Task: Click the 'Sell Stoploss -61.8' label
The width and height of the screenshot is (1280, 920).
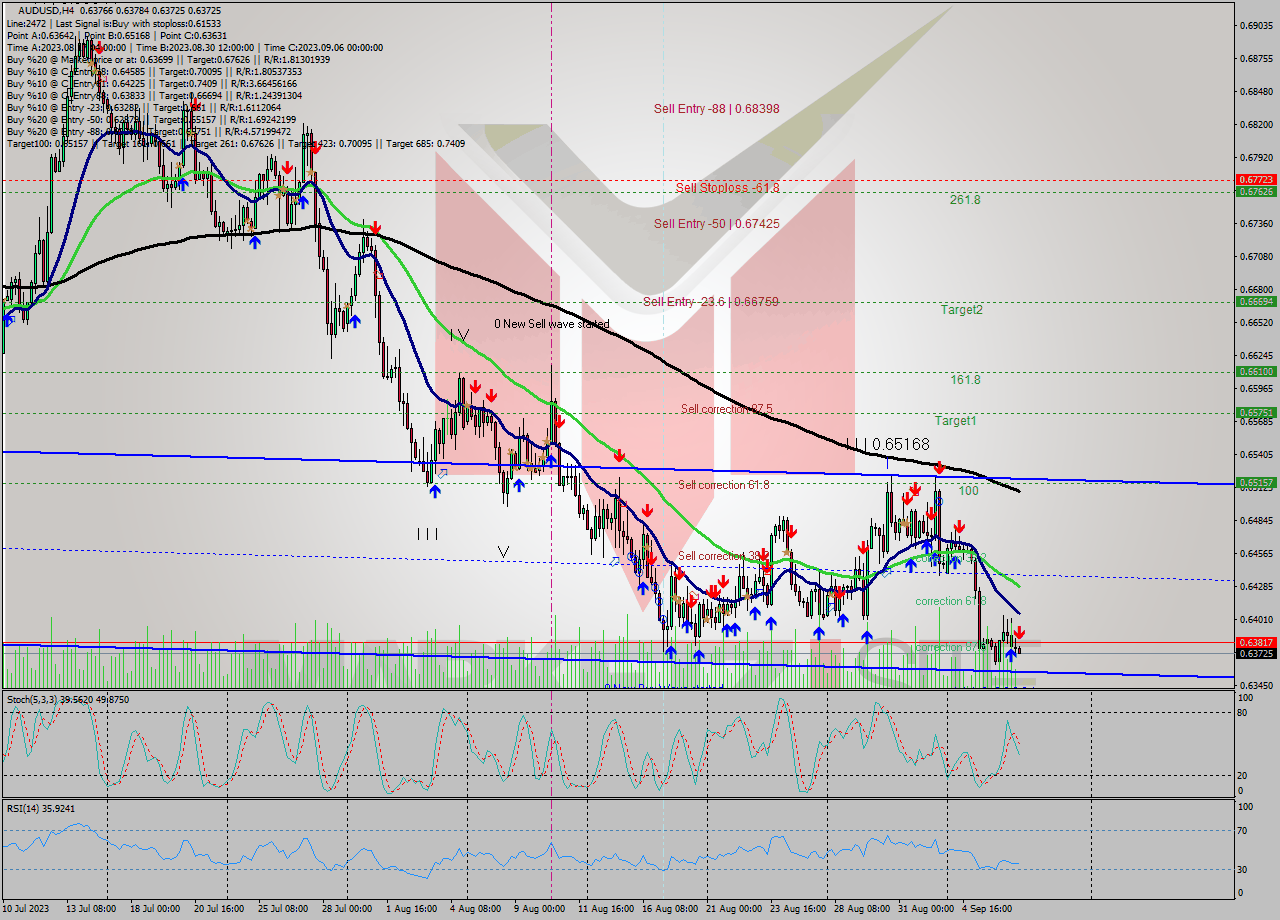Action: (727, 187)
